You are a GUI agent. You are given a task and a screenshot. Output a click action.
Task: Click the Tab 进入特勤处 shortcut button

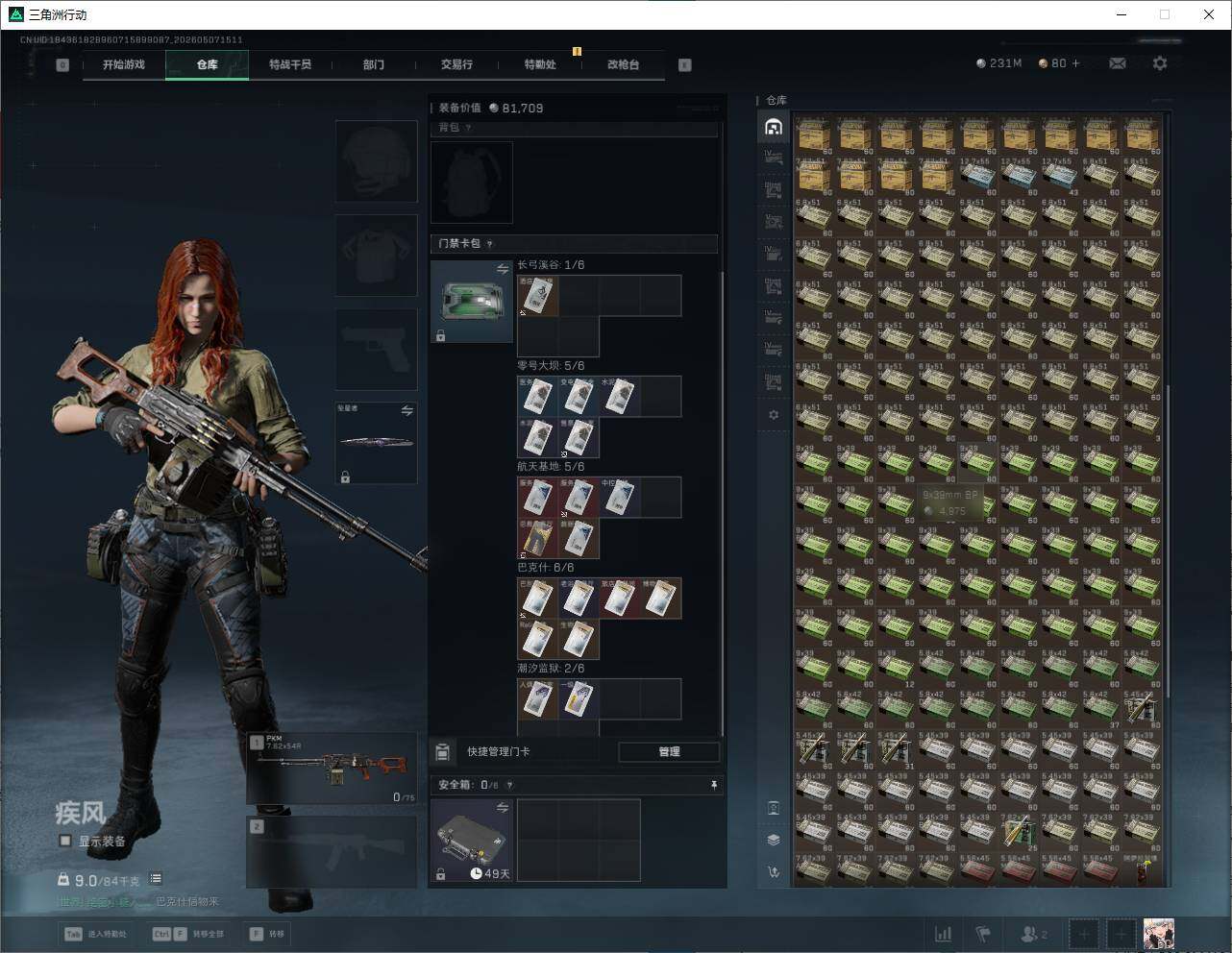coord(96,934)
